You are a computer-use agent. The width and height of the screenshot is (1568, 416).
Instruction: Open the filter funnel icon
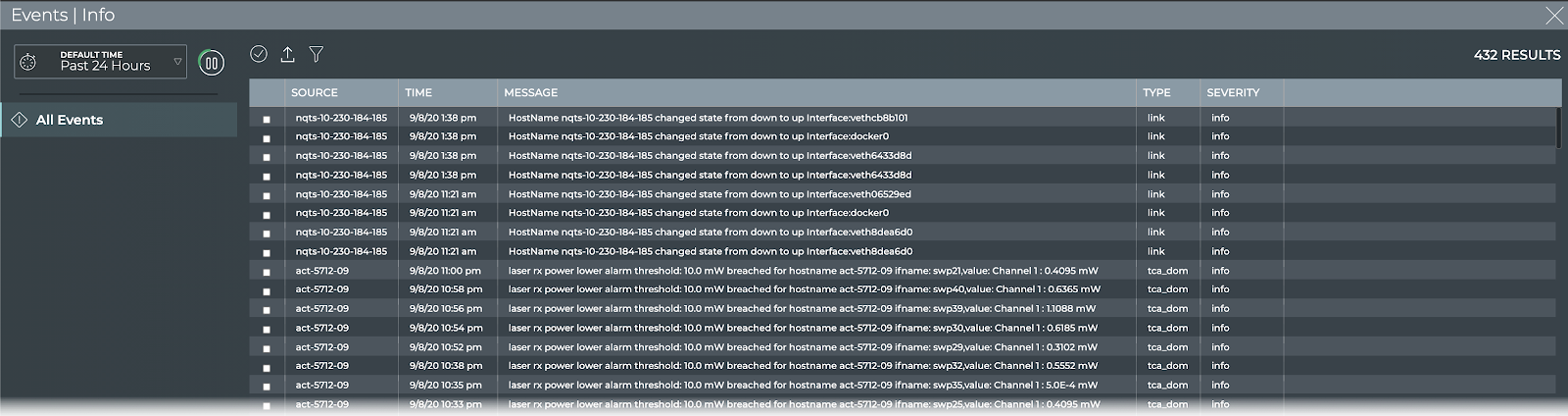(x=317, y=54)
